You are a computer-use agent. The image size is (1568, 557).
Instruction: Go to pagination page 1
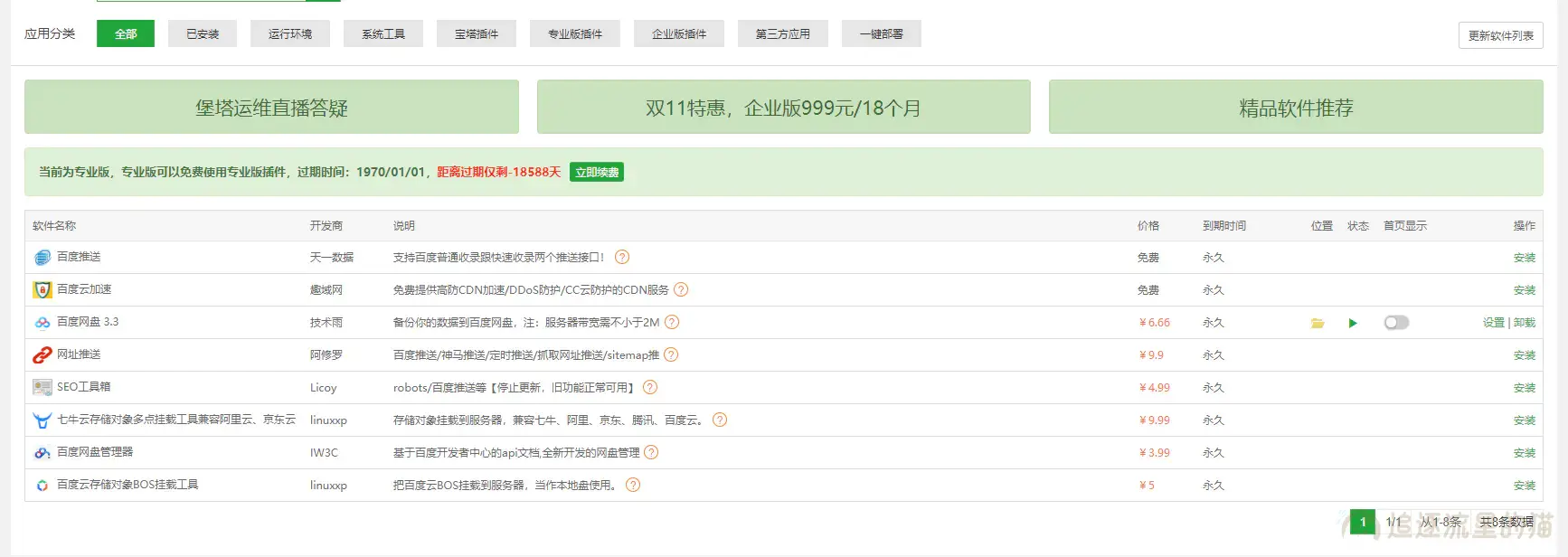tap(1363, 522)
